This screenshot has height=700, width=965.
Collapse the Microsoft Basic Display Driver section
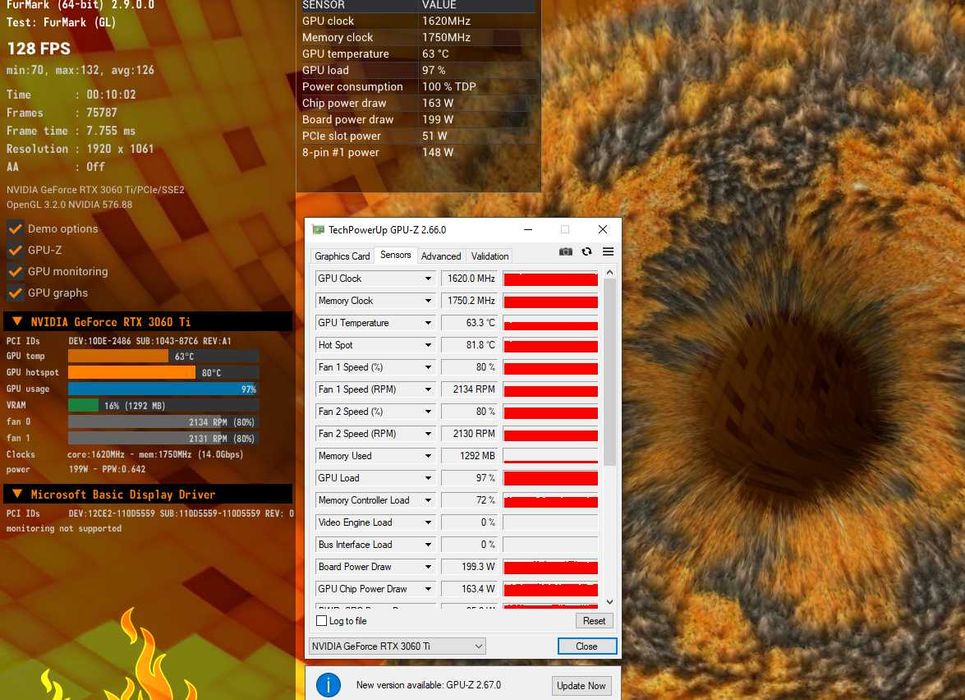(17, 494)
